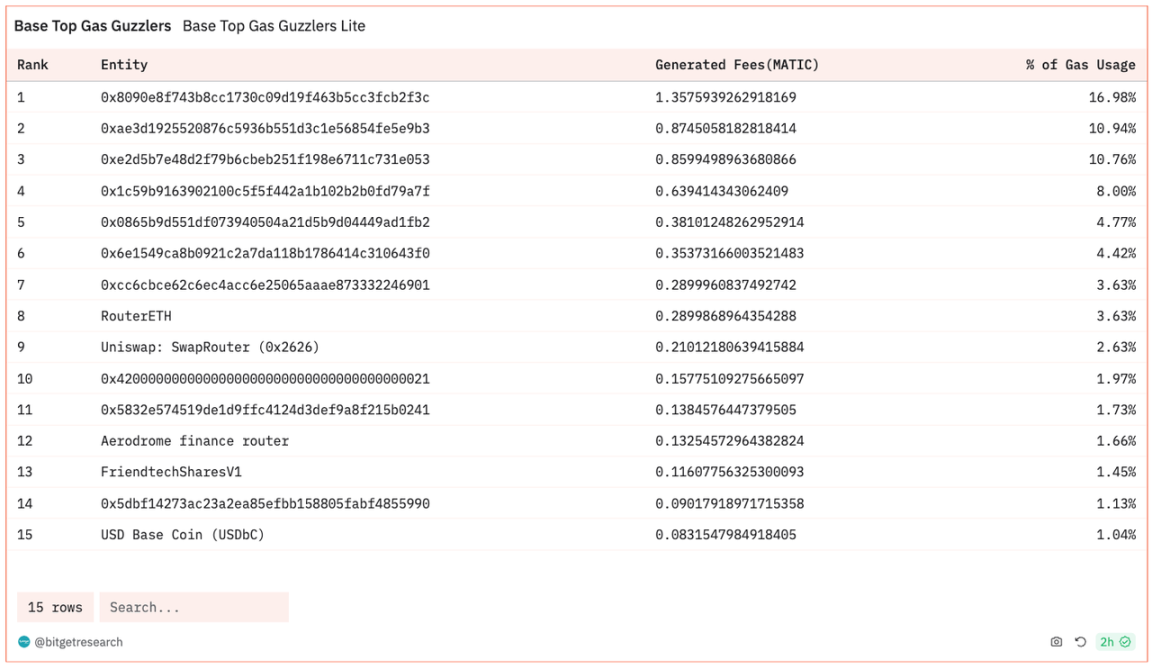This screenshot has height=669, width=1152.
Task: Click the green 2h freshness badge
Action: pyautogui.click(x=1114, y=642)
